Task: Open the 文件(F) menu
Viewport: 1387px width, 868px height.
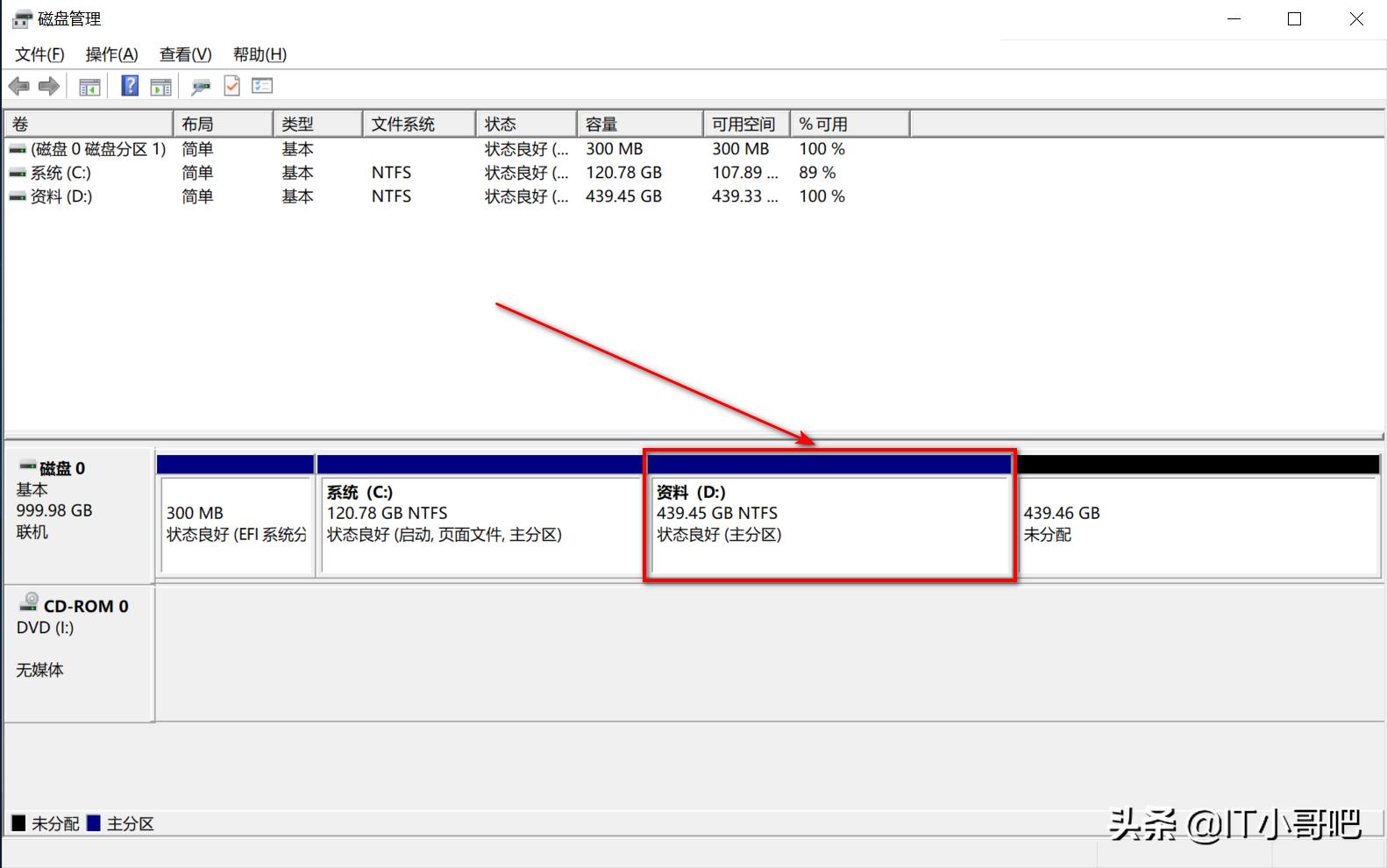Action: coord(39,54)
